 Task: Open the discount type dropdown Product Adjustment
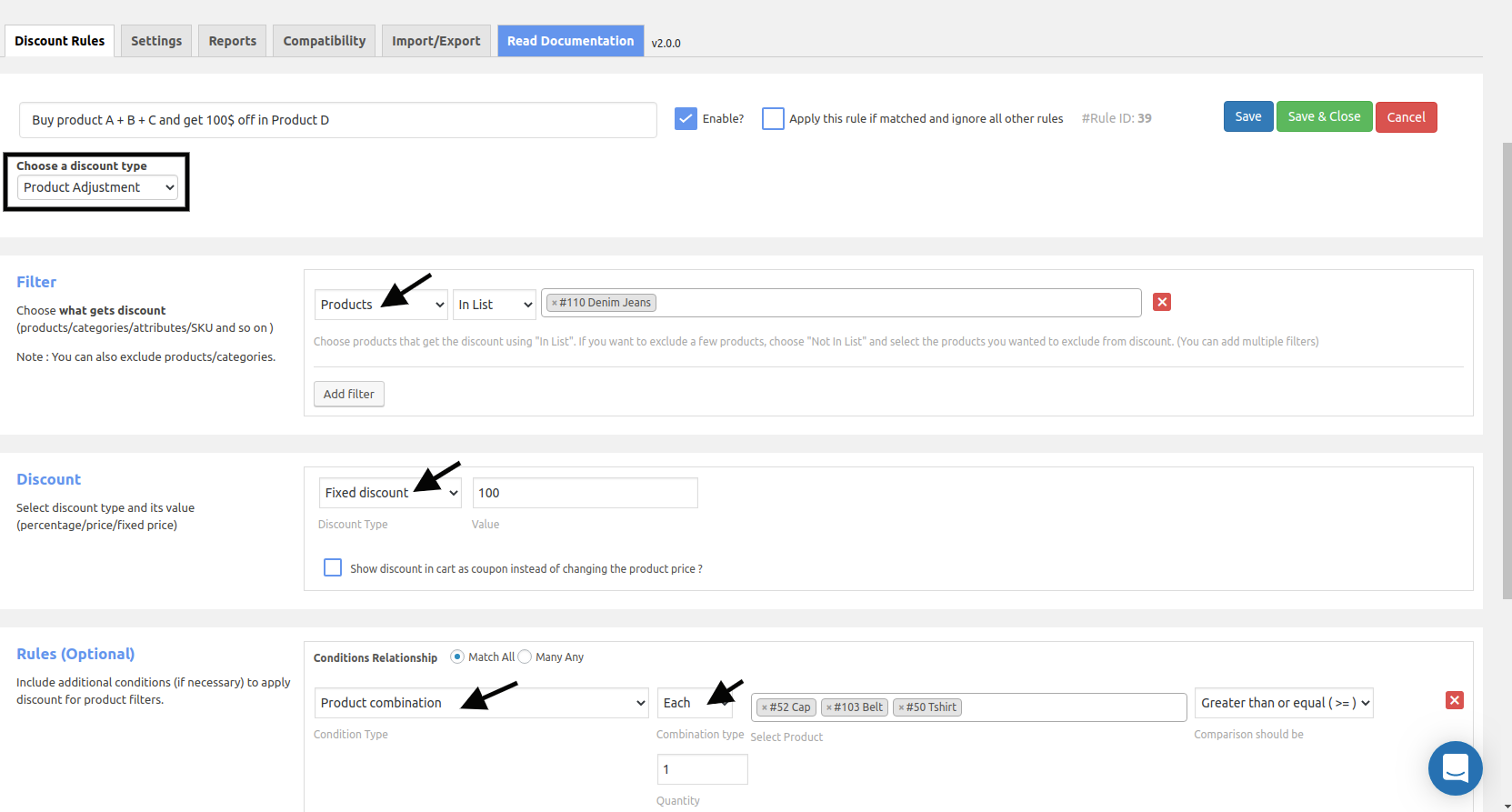click(x=97, y=187)
